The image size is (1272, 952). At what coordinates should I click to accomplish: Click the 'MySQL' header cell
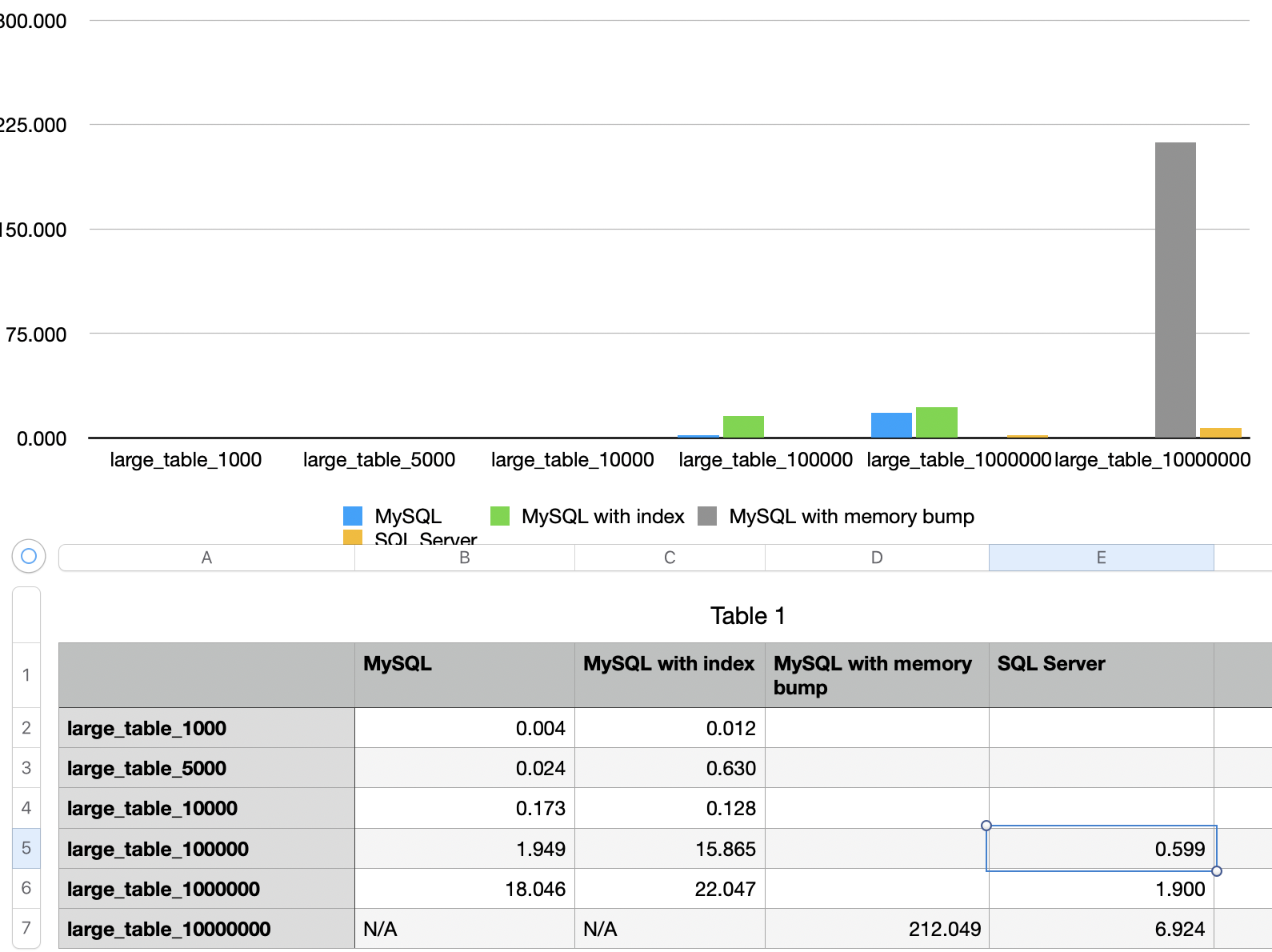coord(465,675)
